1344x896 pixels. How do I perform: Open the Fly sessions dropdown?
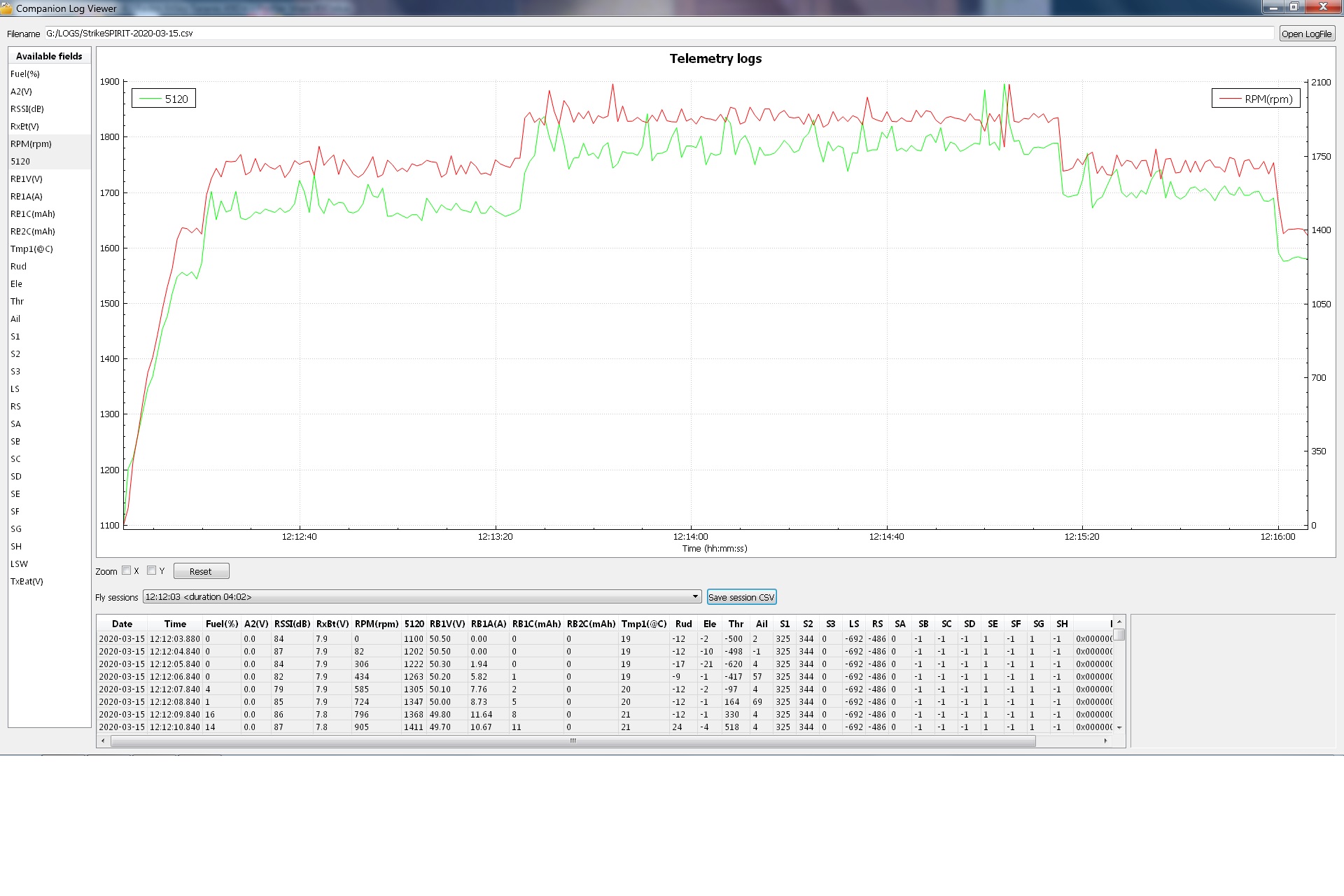coord(420,597)
